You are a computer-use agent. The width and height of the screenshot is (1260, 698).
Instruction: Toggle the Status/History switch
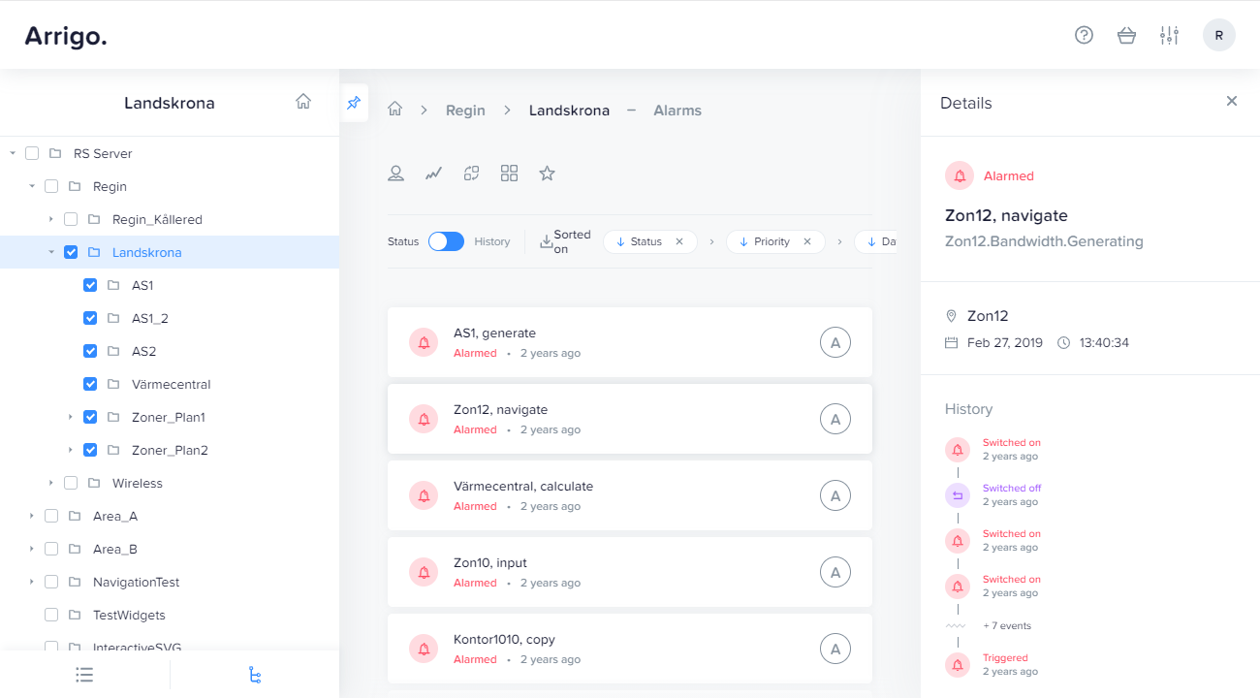[x=446, y=241]
